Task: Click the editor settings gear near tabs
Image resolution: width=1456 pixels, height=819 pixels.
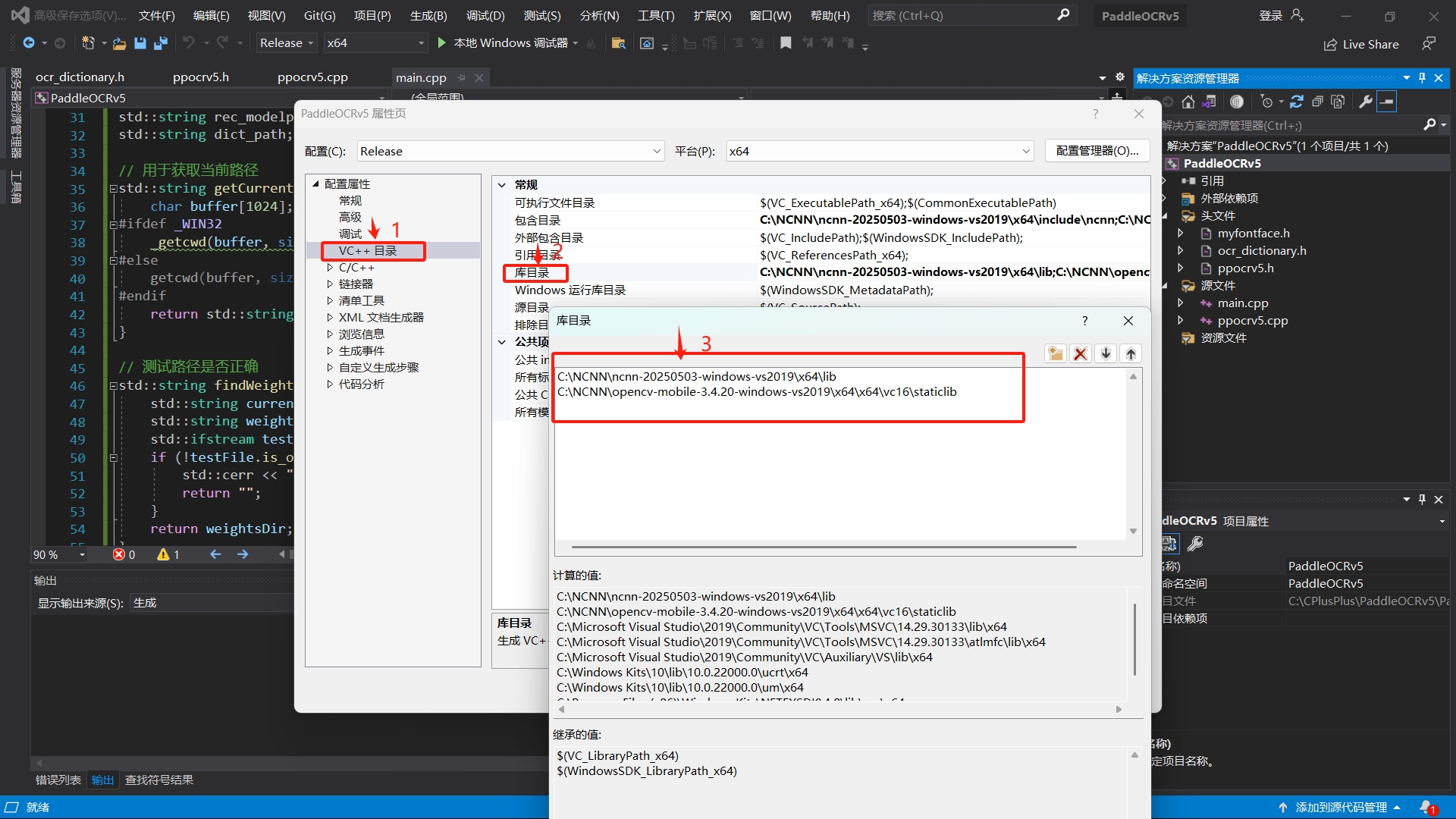Action: [x=1120, y=77]
